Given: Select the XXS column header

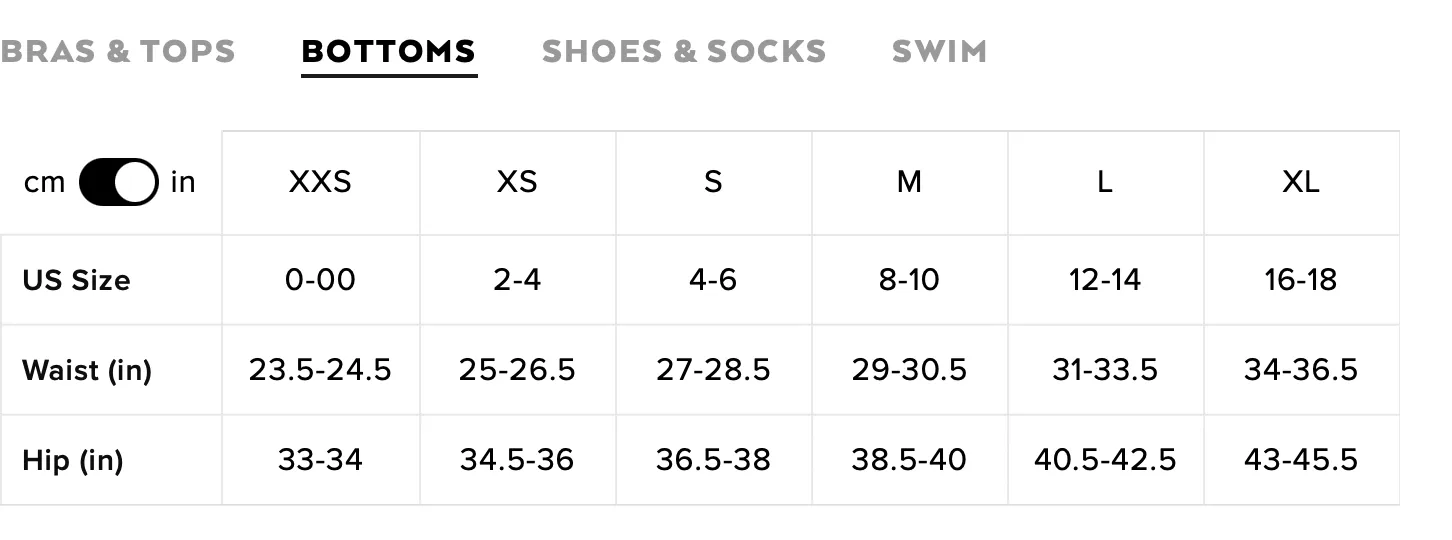Looking at the screenshot, I should coord(320,182).
